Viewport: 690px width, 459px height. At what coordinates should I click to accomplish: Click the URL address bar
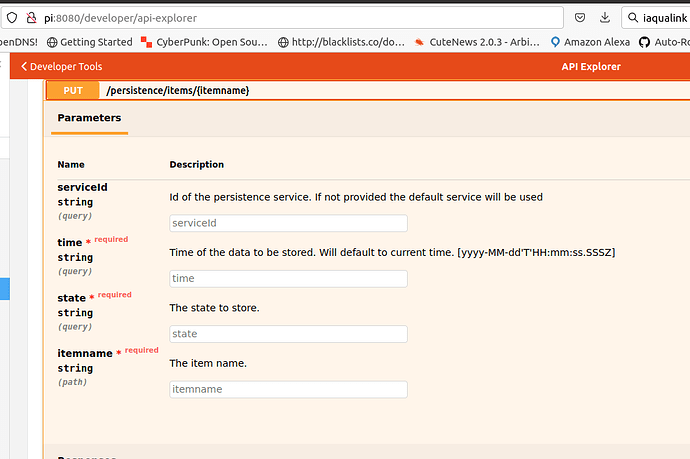coord(282,18)
